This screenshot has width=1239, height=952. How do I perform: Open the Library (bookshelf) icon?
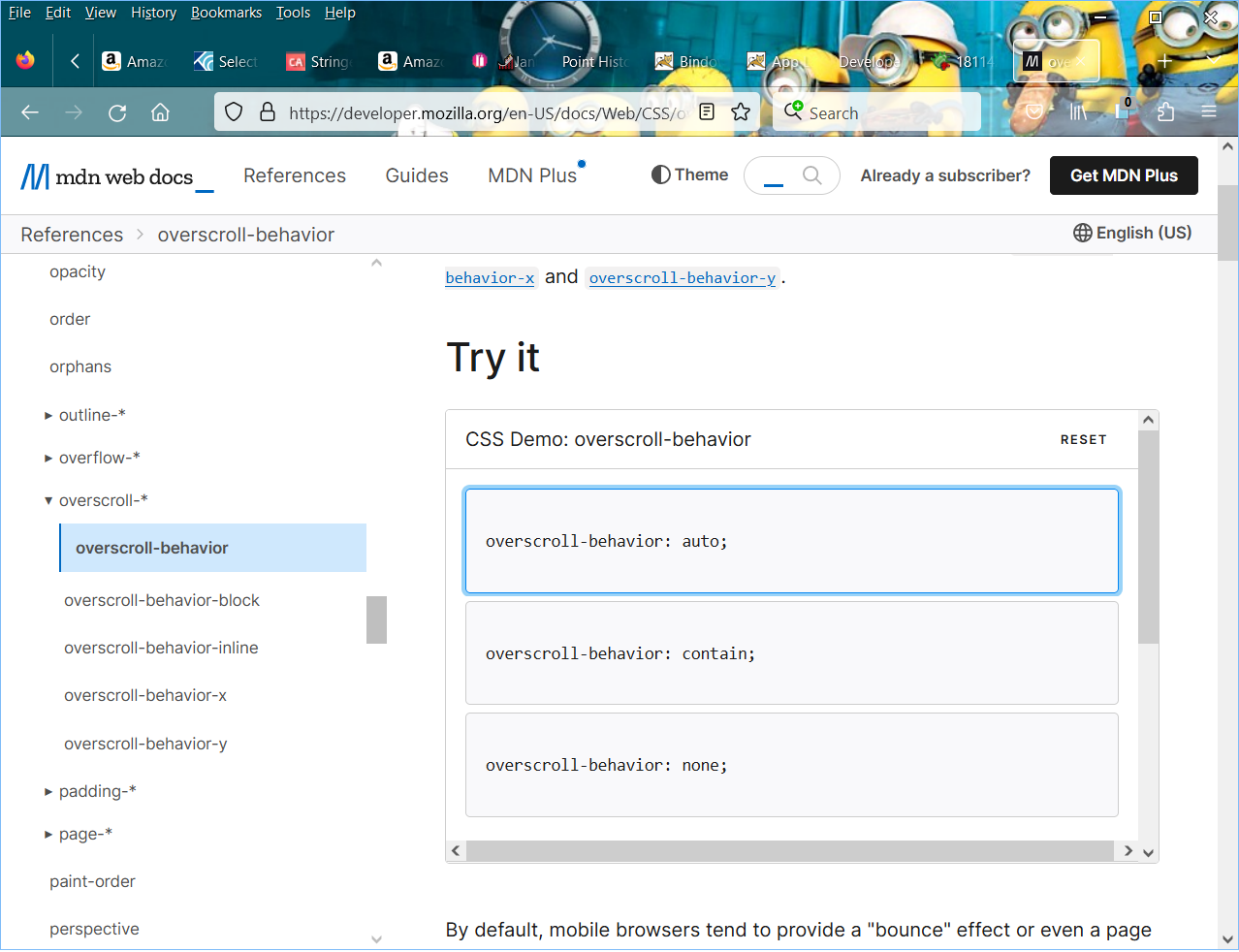click(1077, 111)
